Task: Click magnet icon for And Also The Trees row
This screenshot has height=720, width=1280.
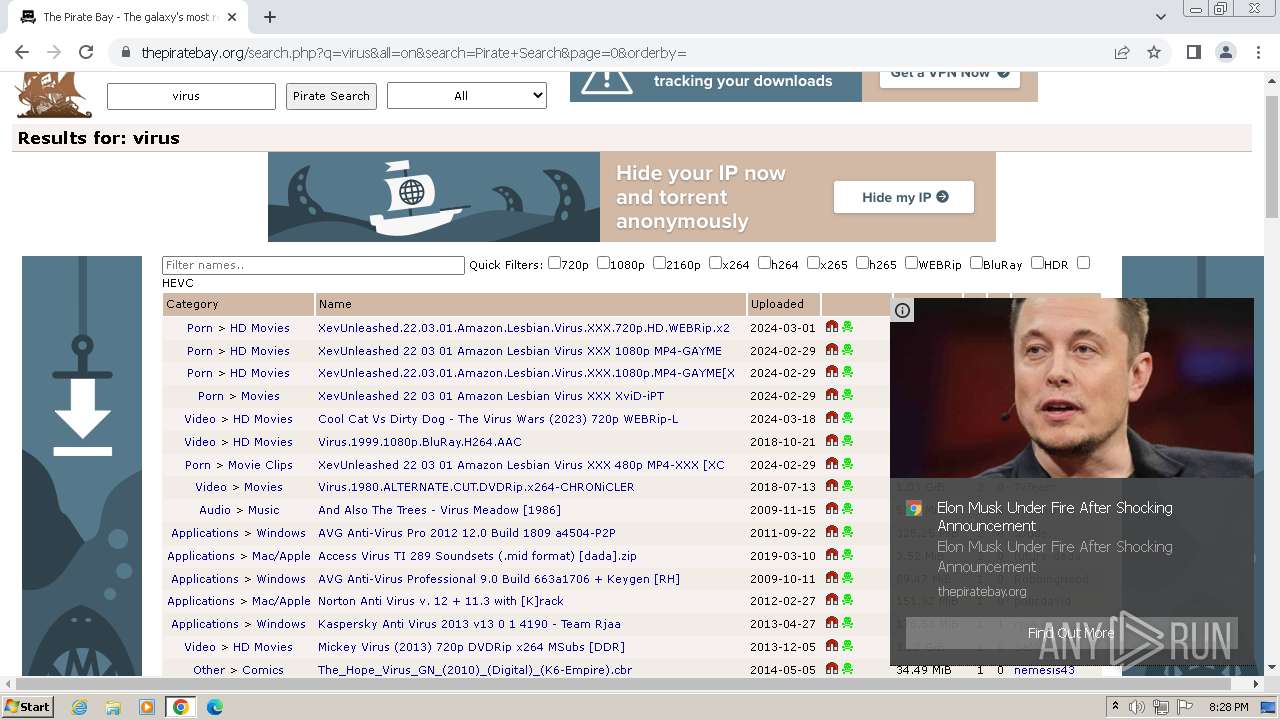Action: point(832,509)
